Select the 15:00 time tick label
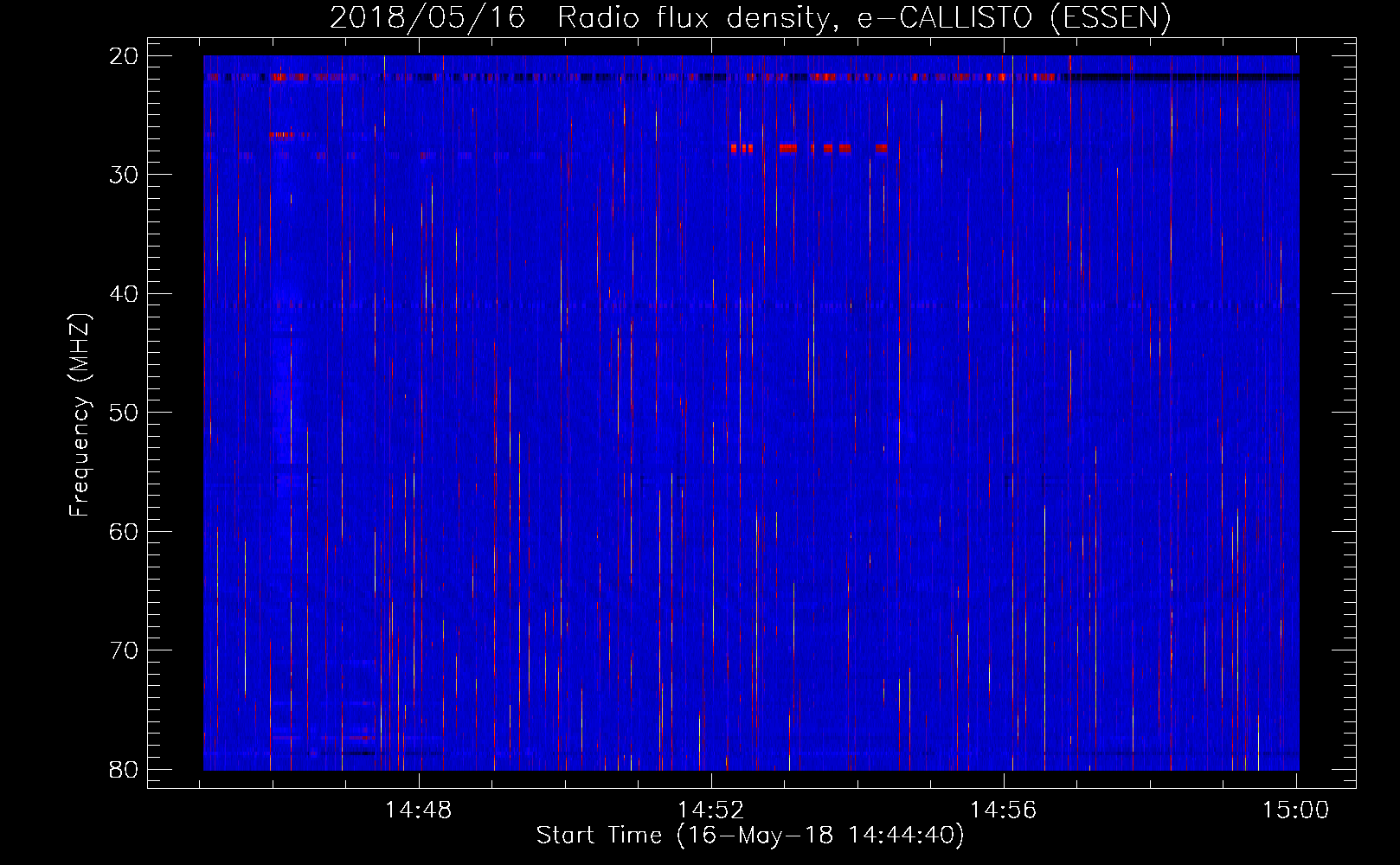 tap(1295, 811)
